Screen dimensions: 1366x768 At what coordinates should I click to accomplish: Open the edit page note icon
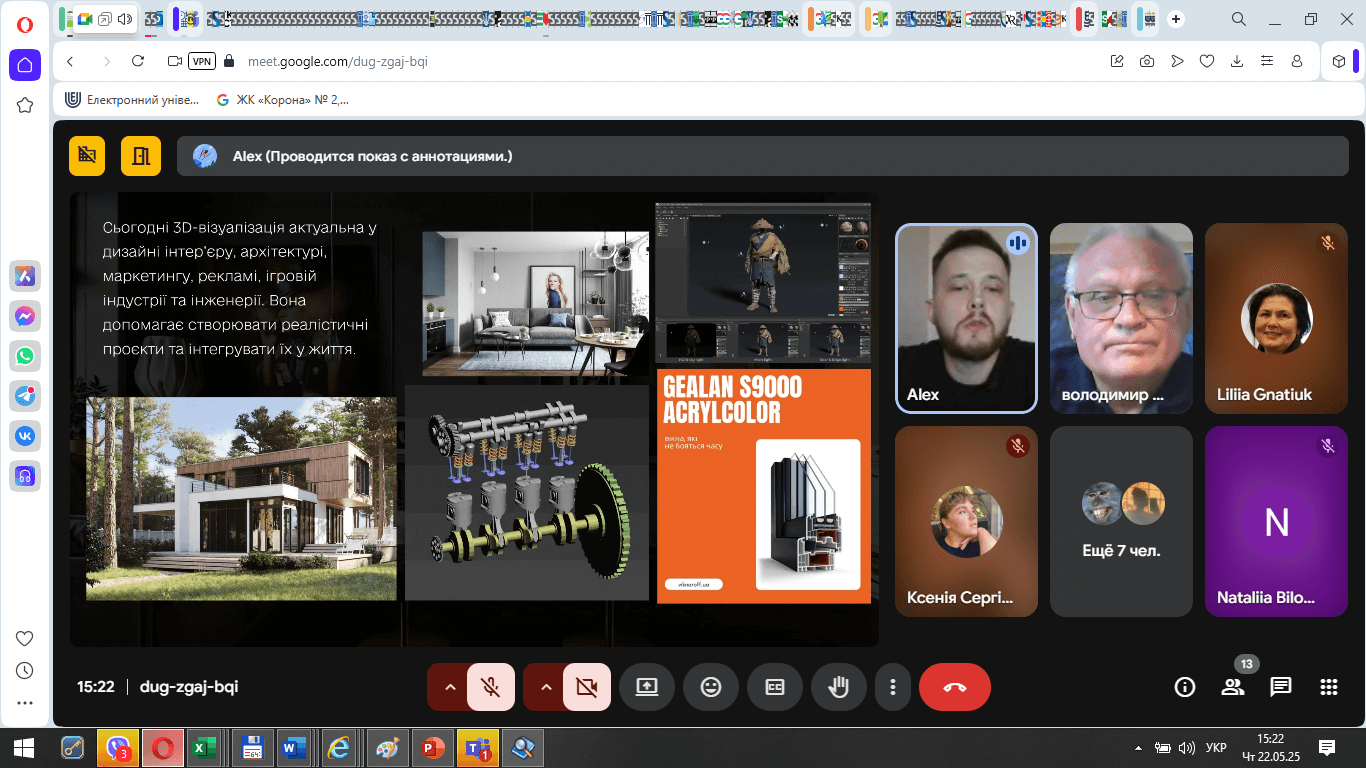coord(1117,61)
